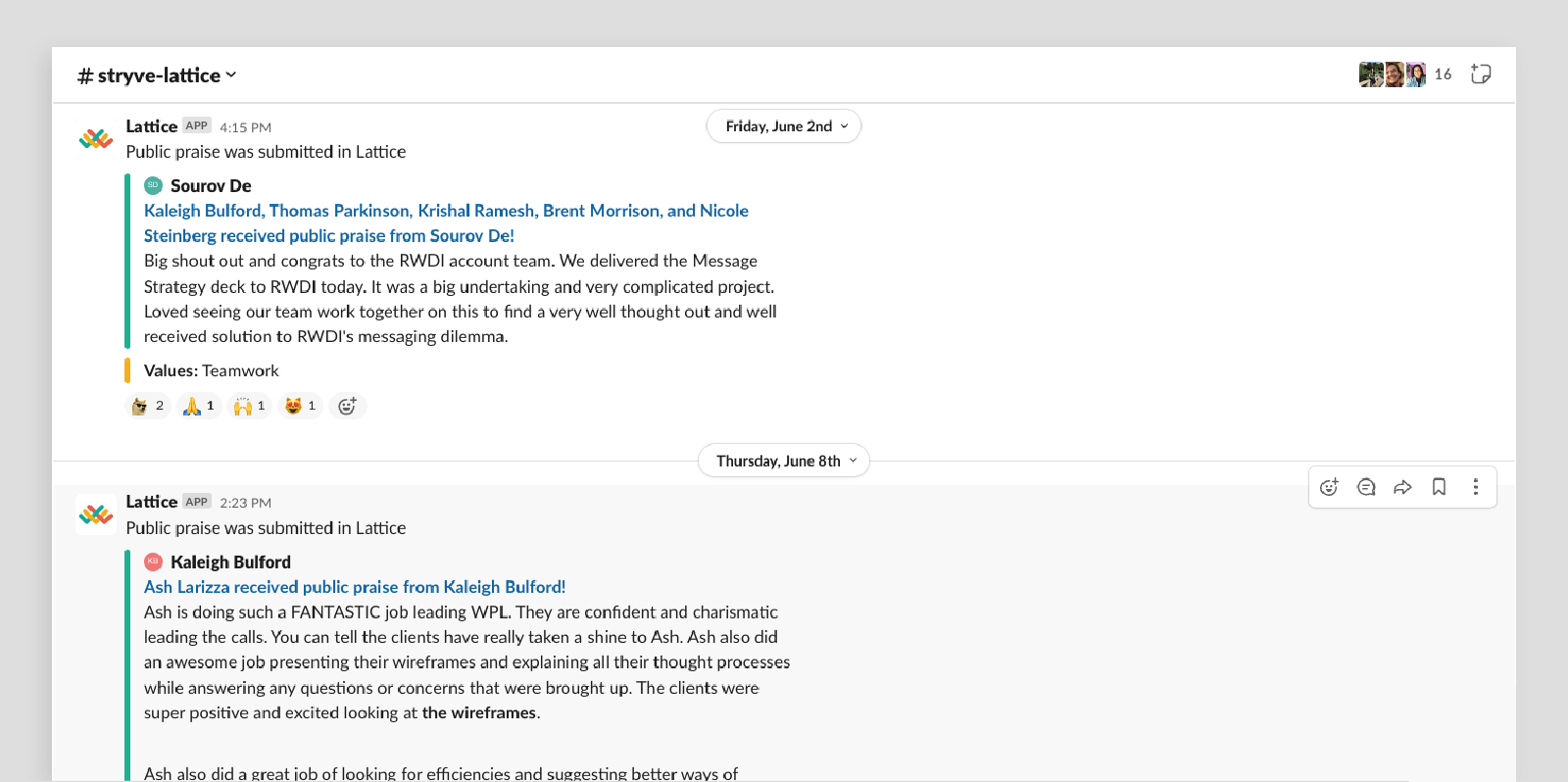The width and height of the screenshot is (1568, 782).
Task: Forward message using the share arrow icon
Action: click(x=1402, y=487)
